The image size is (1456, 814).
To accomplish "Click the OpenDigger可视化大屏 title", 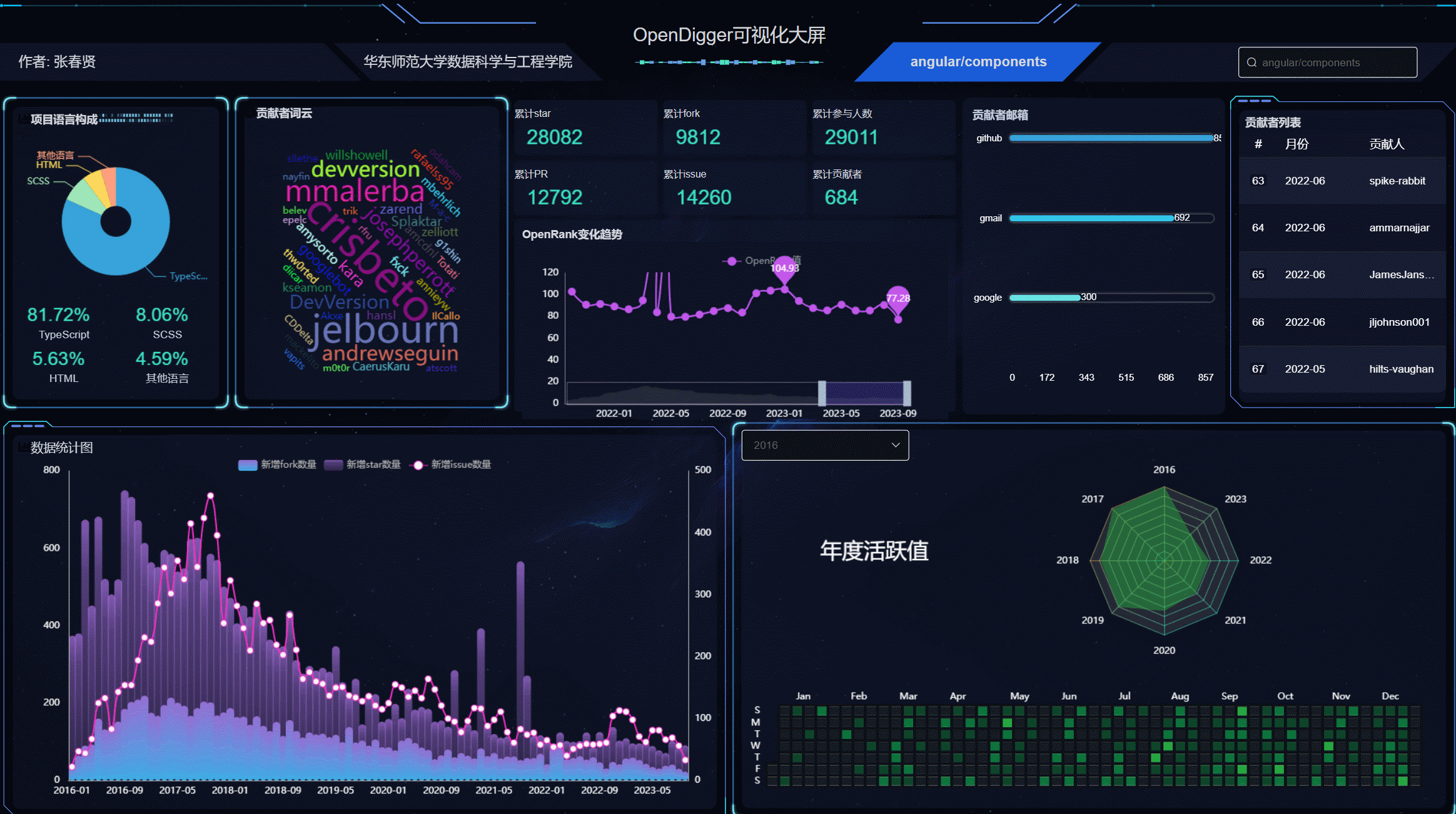I will (729, 35).
